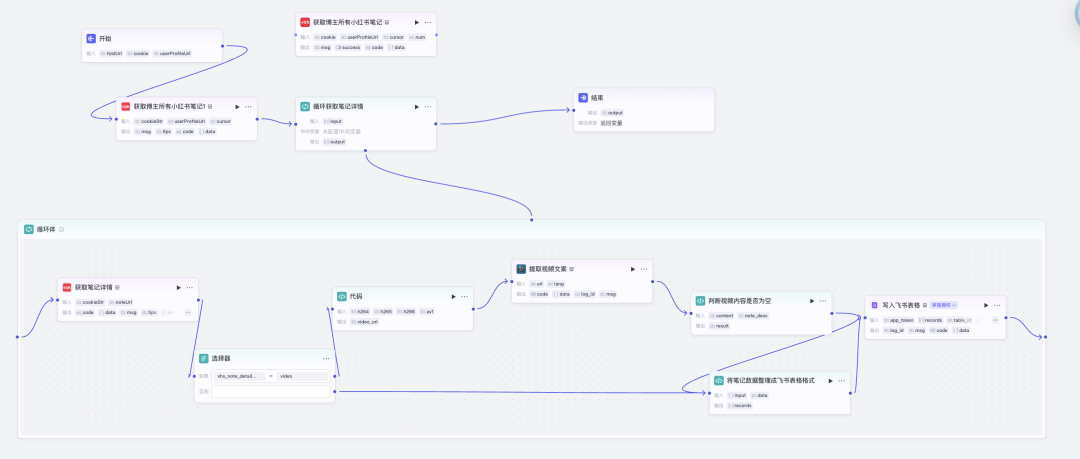Click the 开始 start node icon
1080x459 pixels.
click(x=91, y=38)
